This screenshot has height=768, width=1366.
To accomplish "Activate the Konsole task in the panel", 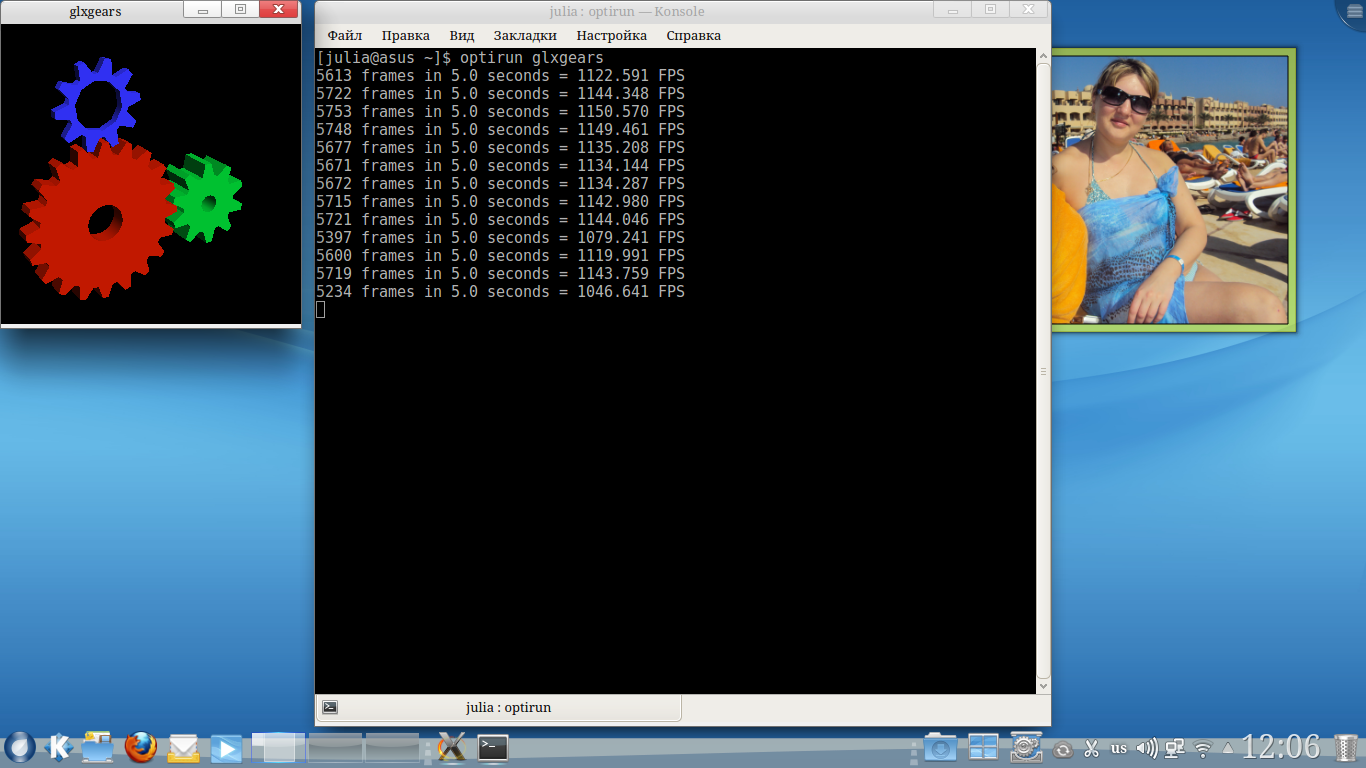I will pos(493,747).
